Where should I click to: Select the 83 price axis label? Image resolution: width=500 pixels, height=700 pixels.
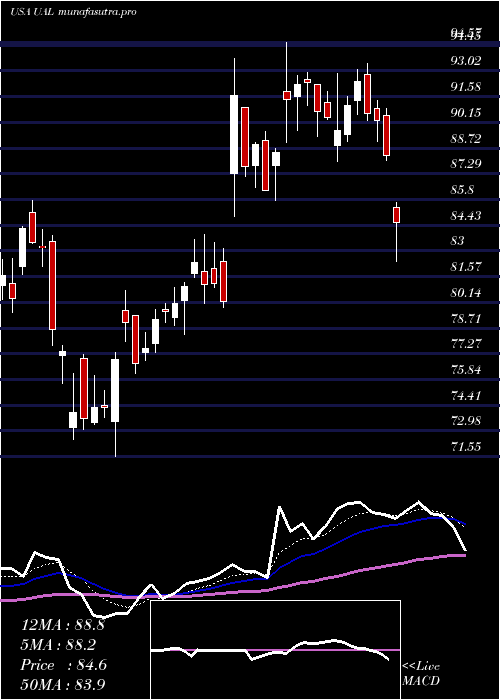tap(458, 241)
